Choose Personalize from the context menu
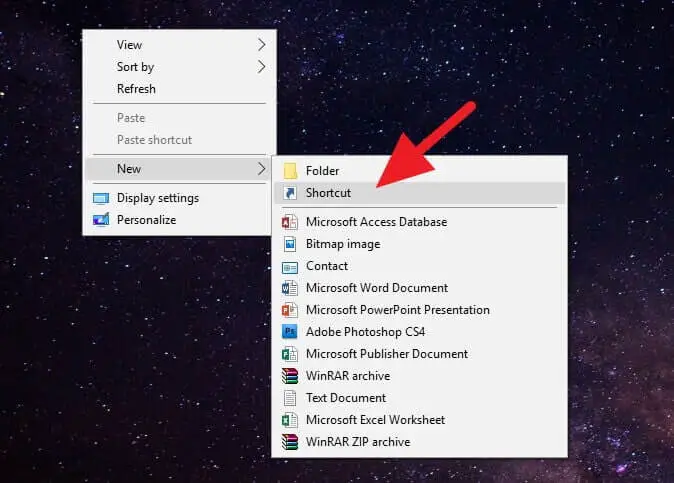 click(179, 220)
